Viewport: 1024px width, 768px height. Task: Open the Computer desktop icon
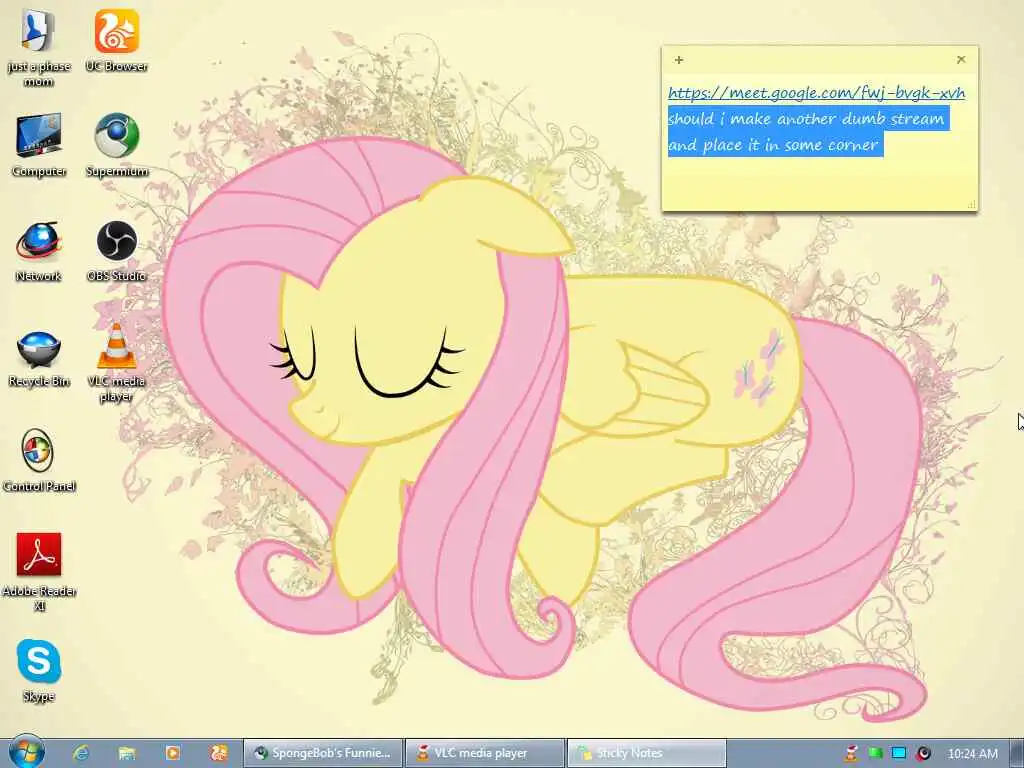pyautogui.click(x=39, y=145)
